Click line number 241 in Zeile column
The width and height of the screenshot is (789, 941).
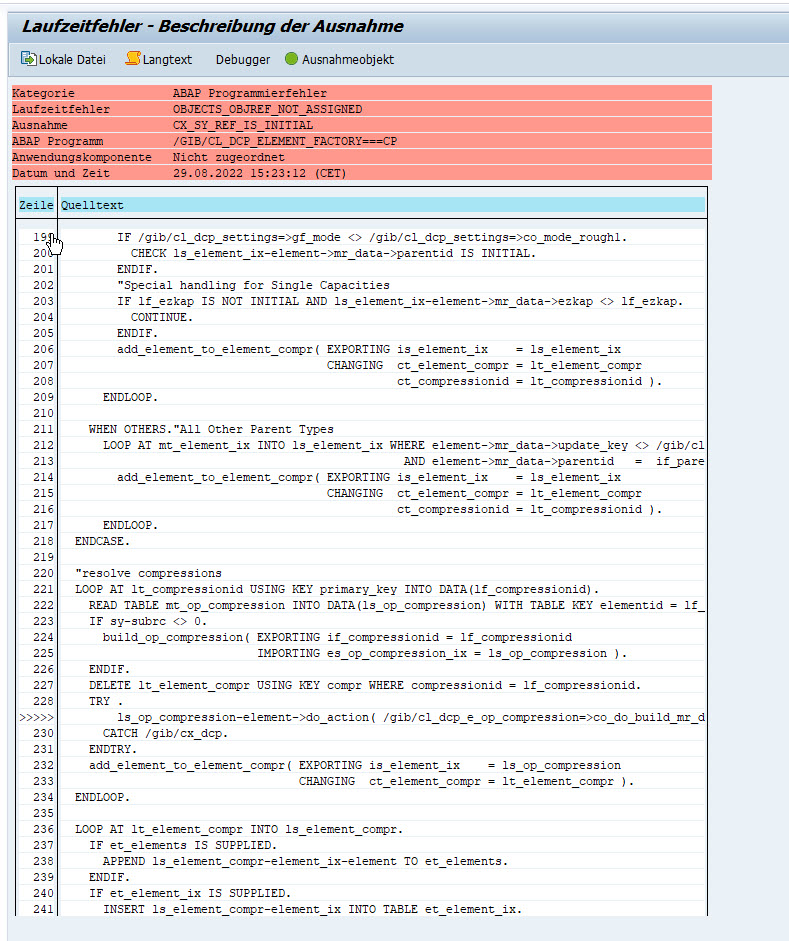tap(42, 909)
